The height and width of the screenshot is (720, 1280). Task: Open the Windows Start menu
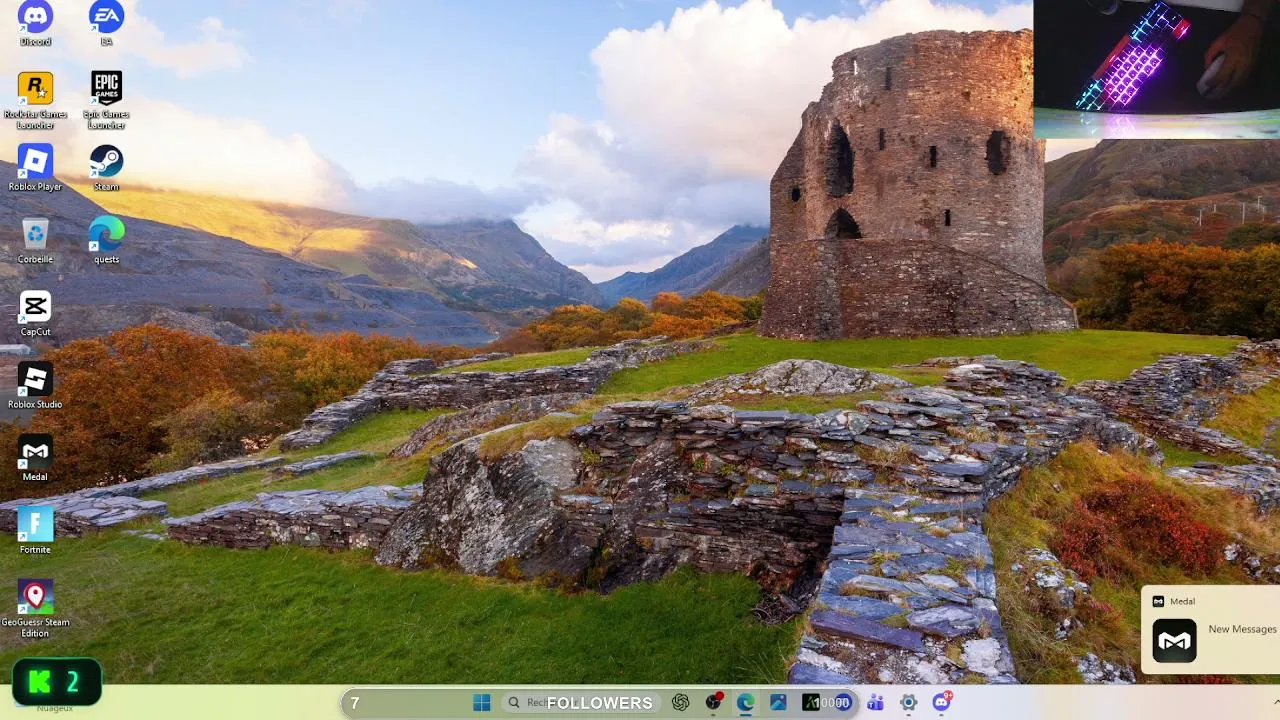click(482, 703)
